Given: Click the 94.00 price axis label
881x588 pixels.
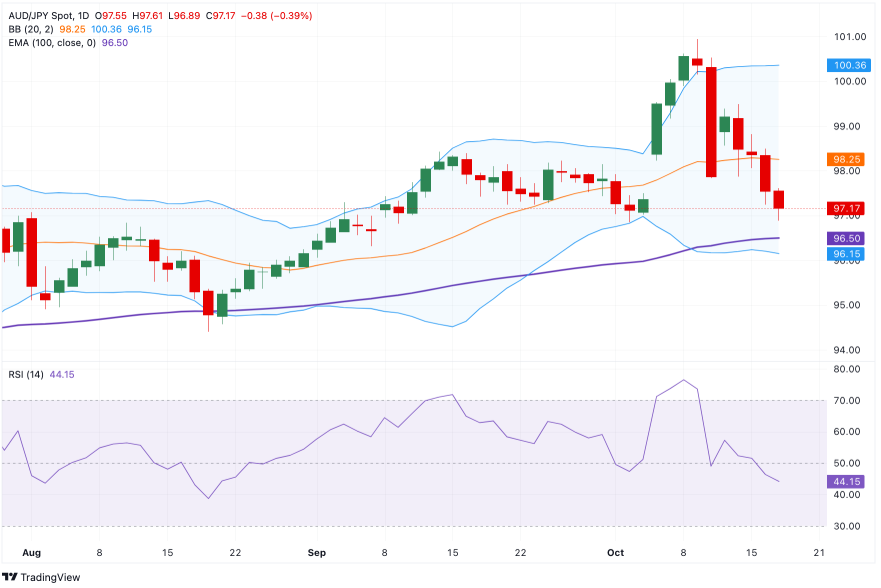Looking at the screenshot, I should (x=850, y=350).
